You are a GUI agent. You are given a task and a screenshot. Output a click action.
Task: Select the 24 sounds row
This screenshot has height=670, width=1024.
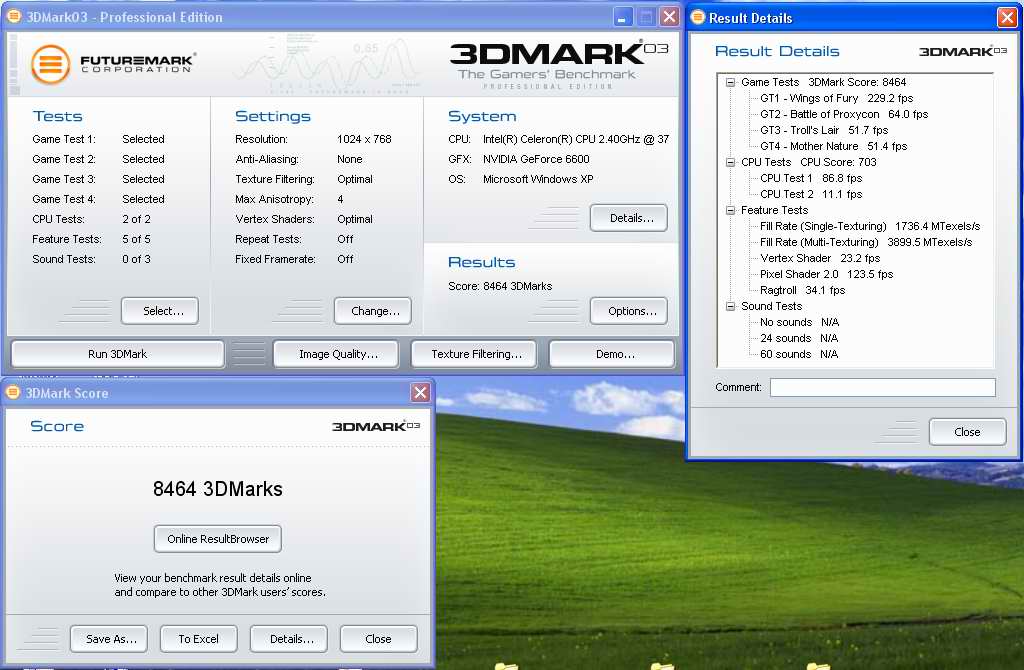click(799, 338)
